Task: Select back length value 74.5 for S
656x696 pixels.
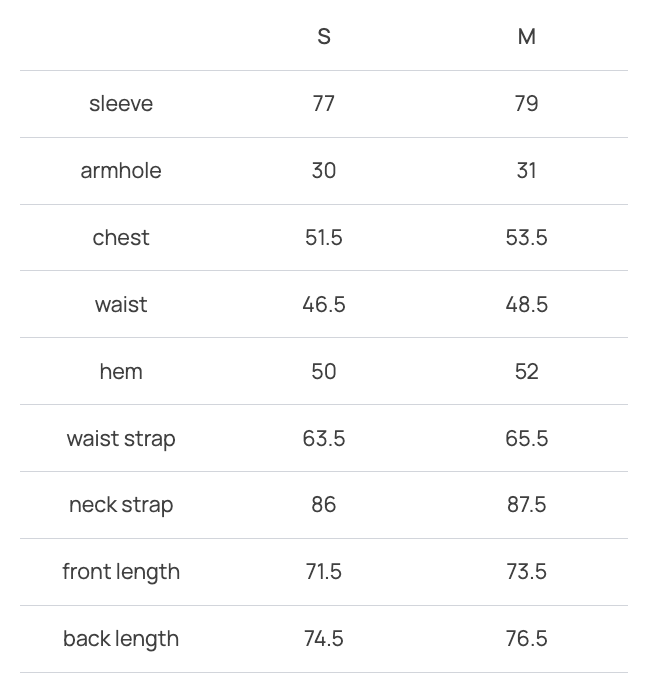Action: point(324,639)
